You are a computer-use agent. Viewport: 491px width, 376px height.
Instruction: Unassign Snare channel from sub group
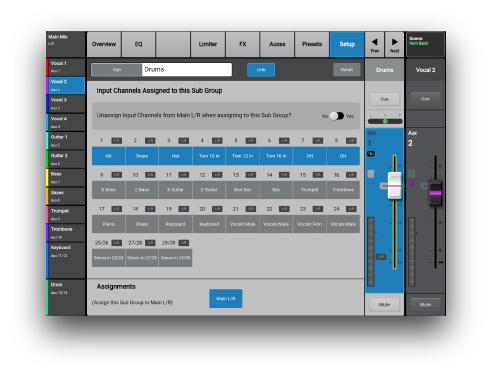142,156
